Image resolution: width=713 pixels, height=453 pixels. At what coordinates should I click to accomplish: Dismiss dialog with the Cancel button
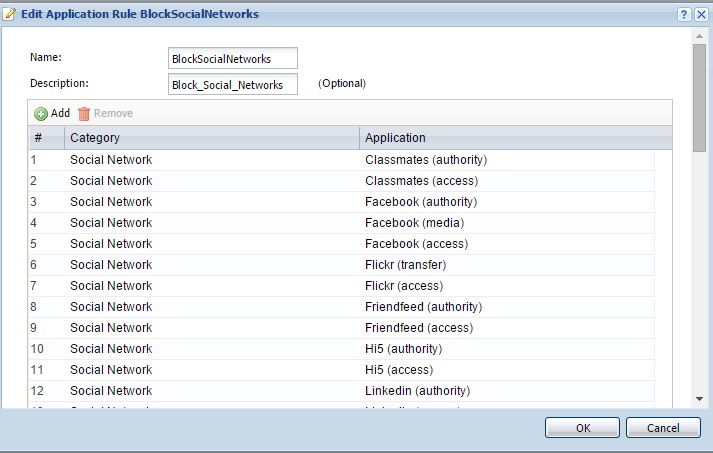click(x=663, y=428)
